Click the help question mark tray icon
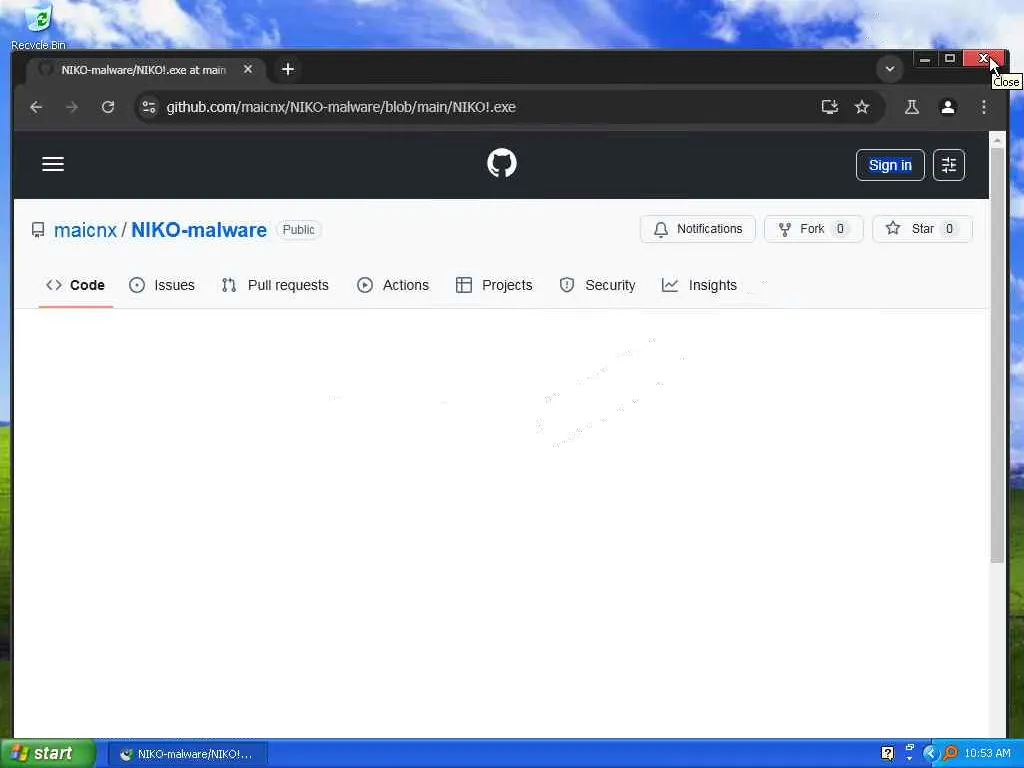The image size is (1024, 768). [x=887, y=753]
